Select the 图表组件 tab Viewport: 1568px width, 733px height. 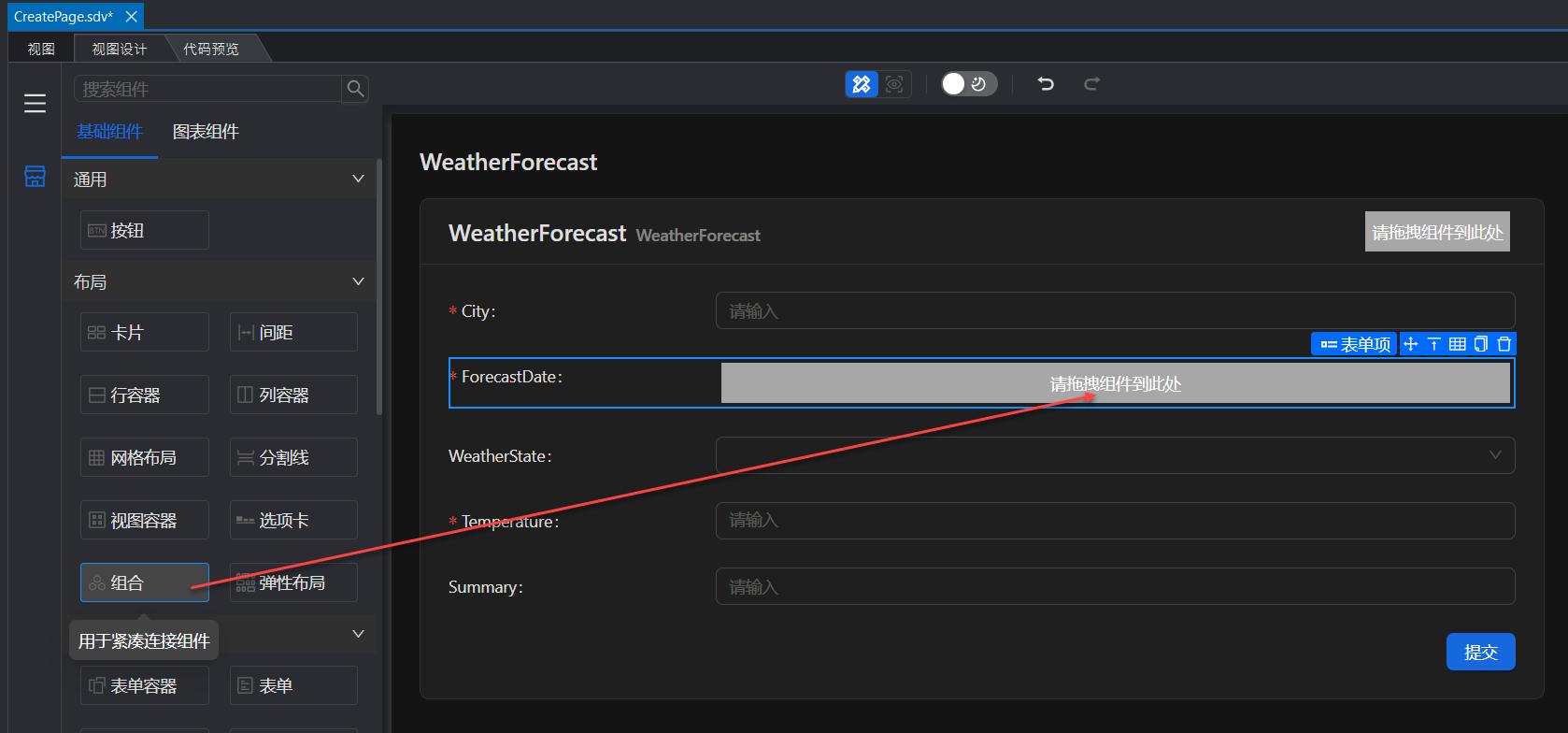pos(206,132)
